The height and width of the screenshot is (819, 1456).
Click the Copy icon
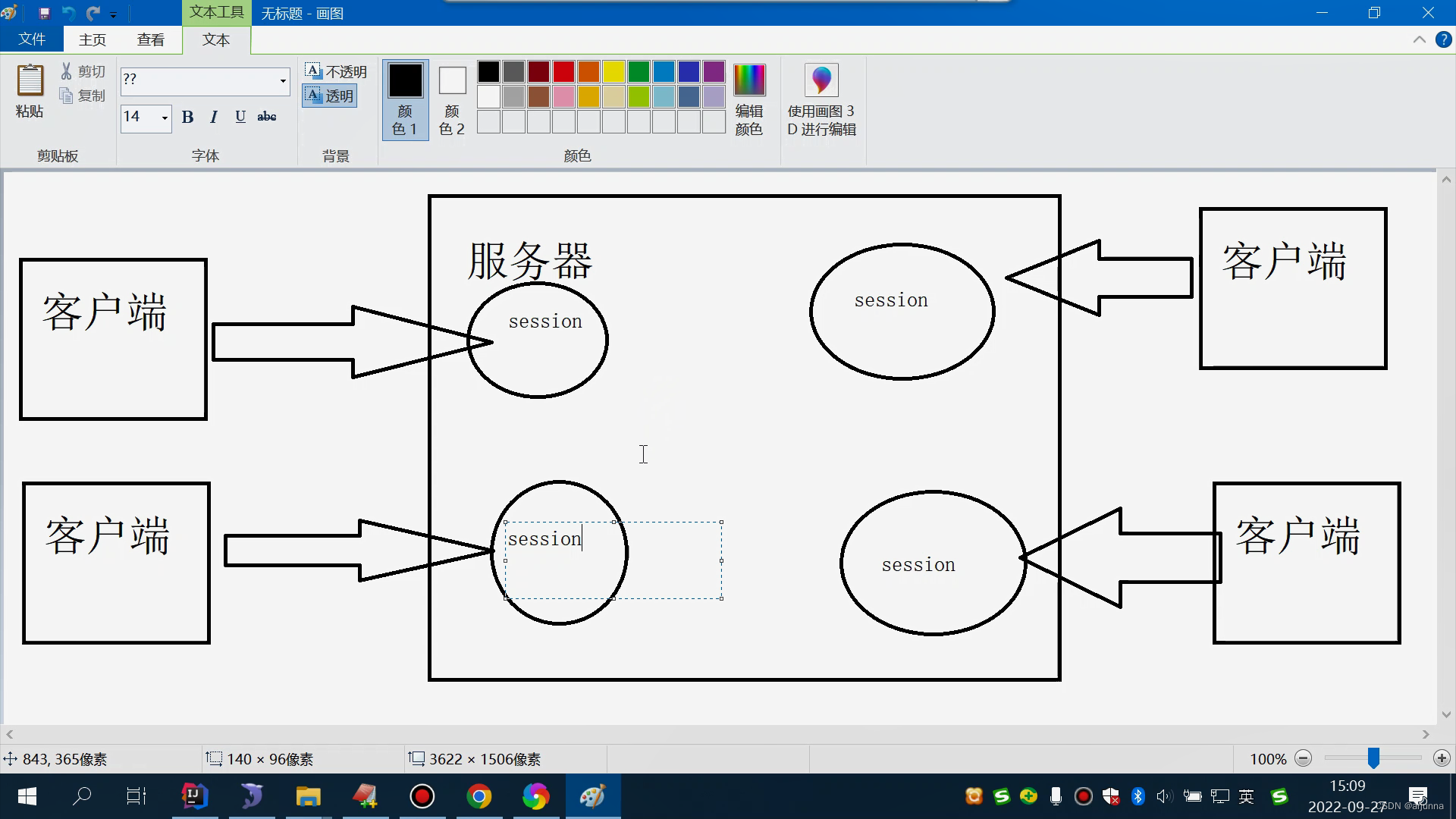click(67, 96)
